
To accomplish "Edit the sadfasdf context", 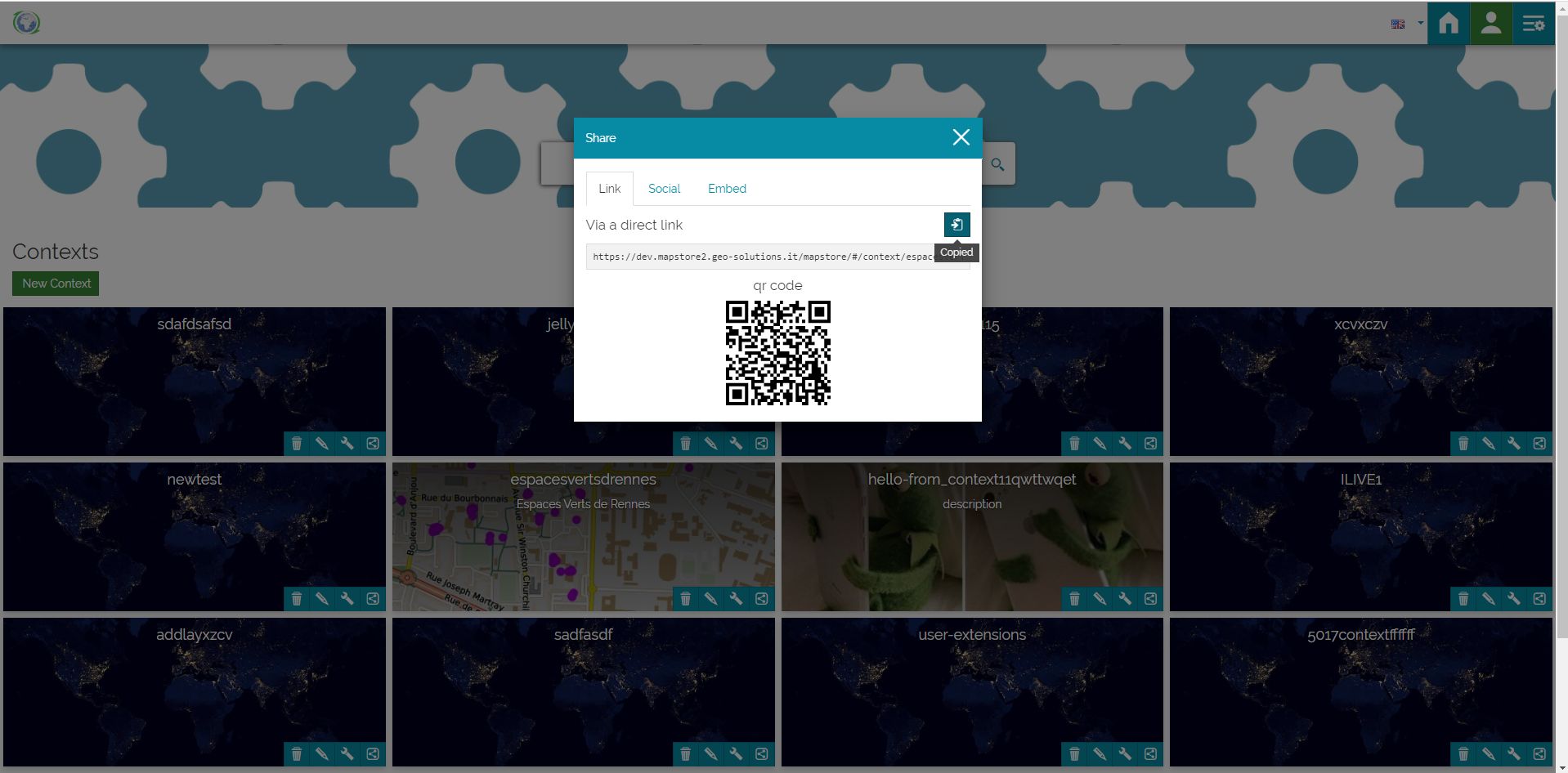I will 711,753.
